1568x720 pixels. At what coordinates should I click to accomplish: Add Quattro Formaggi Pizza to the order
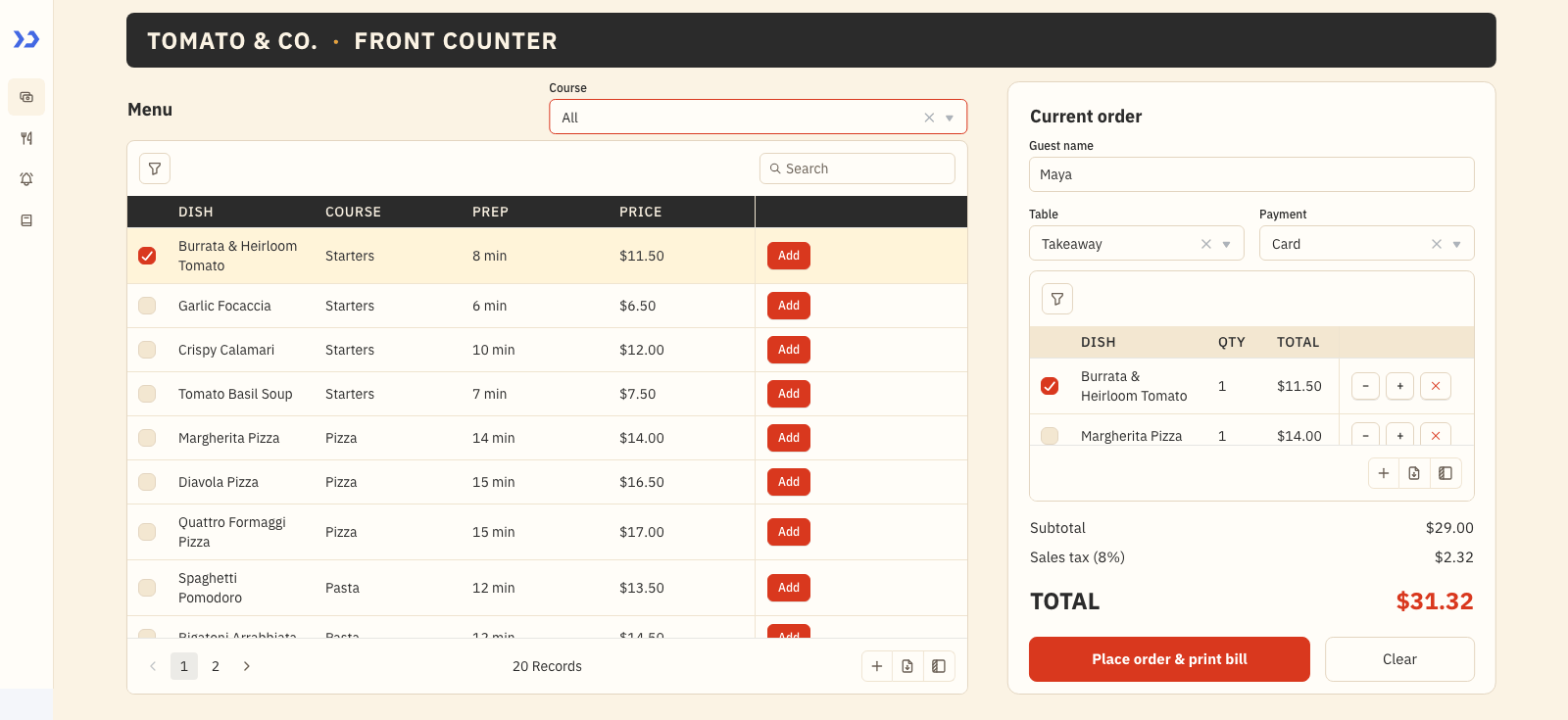click(789, 532)
